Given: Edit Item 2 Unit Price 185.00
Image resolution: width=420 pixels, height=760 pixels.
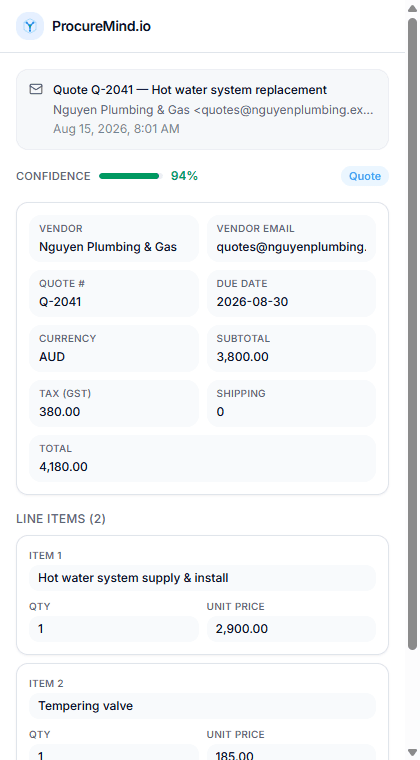Looking at the screenshot, I should click(291, 754).
